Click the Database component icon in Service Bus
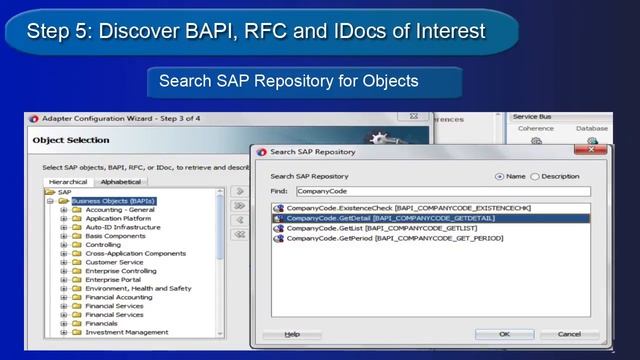 click(x=592, y=140)
